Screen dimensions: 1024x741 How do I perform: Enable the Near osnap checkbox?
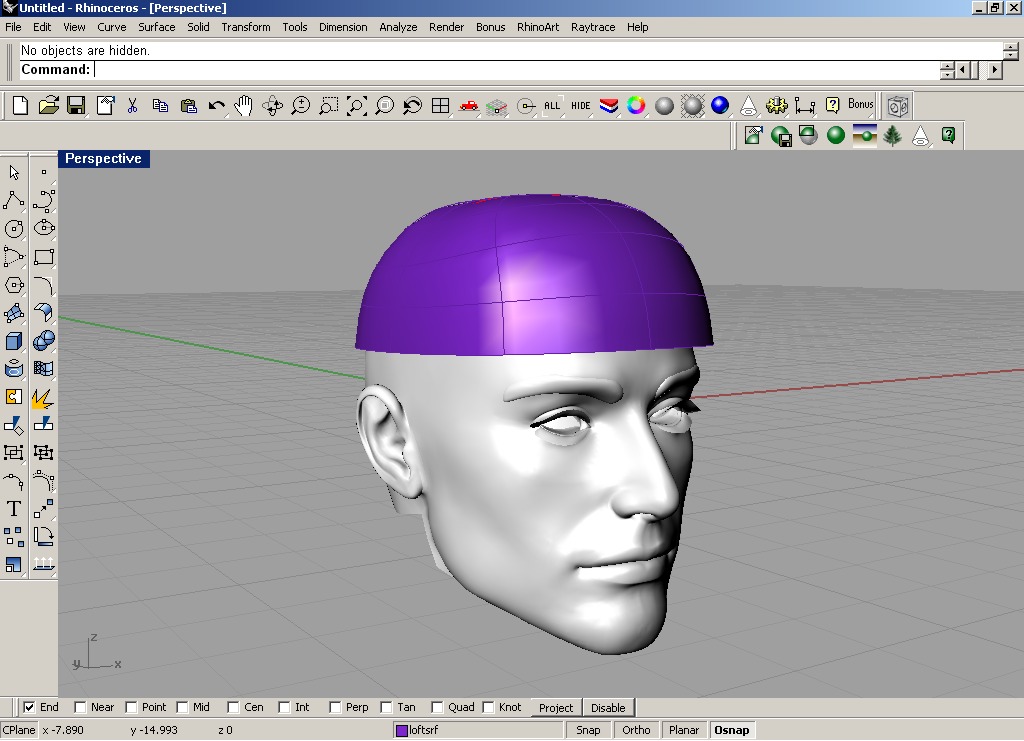click(81, 707)
